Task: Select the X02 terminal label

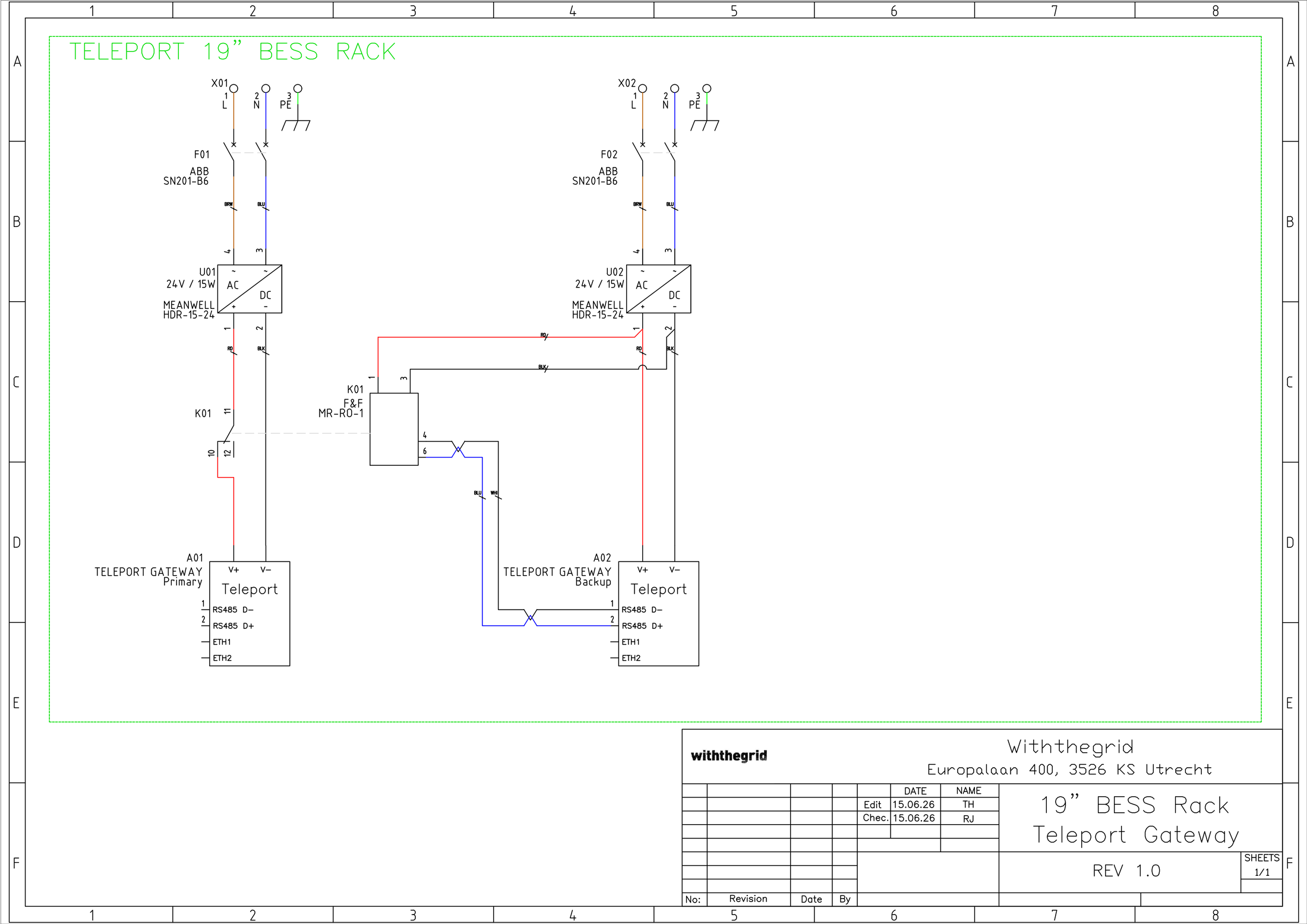Action: click(627, 83)
